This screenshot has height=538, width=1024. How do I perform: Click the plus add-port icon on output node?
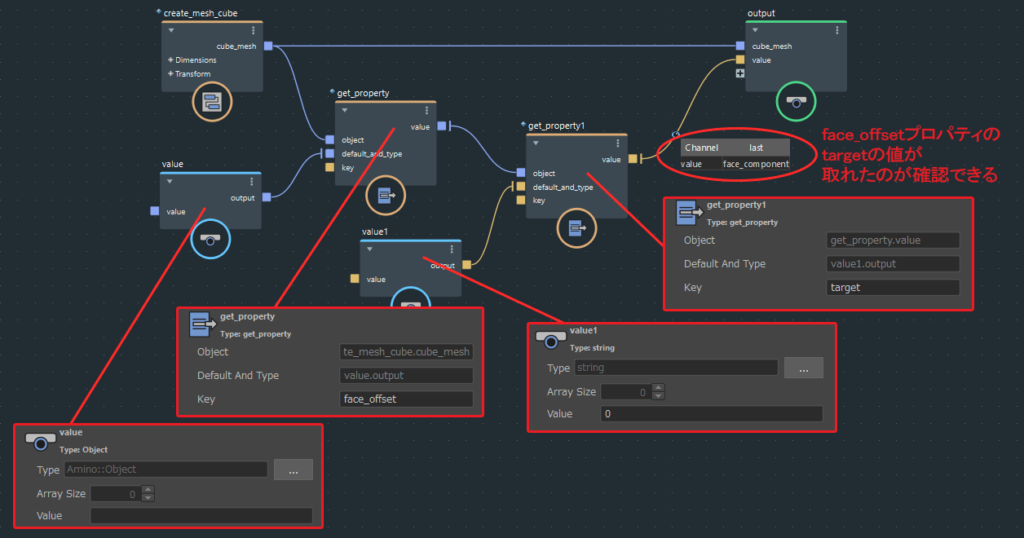(x=740, y=74)
